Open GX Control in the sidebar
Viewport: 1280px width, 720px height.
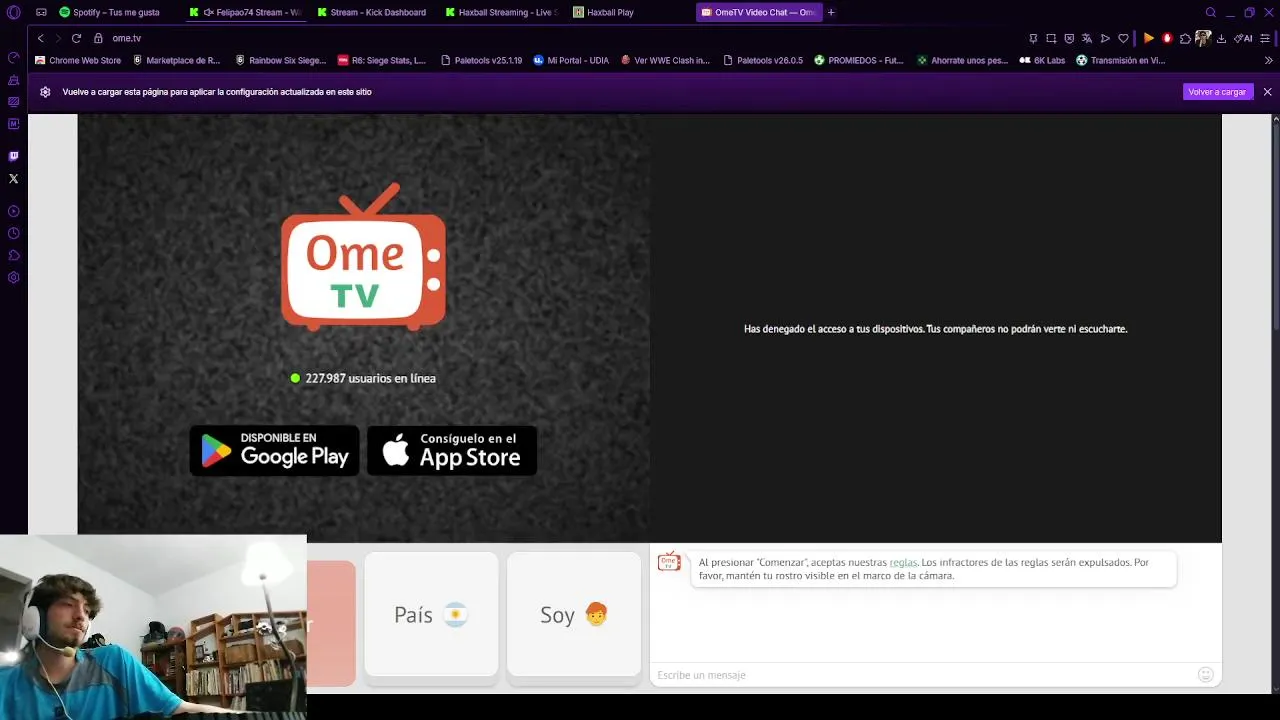tap(13, 57)
